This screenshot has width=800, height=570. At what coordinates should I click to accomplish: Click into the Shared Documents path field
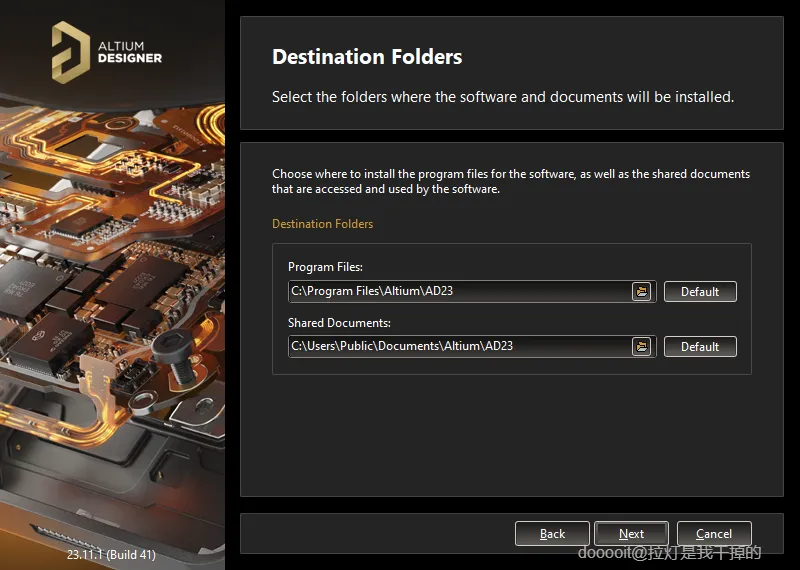(458, 346)
